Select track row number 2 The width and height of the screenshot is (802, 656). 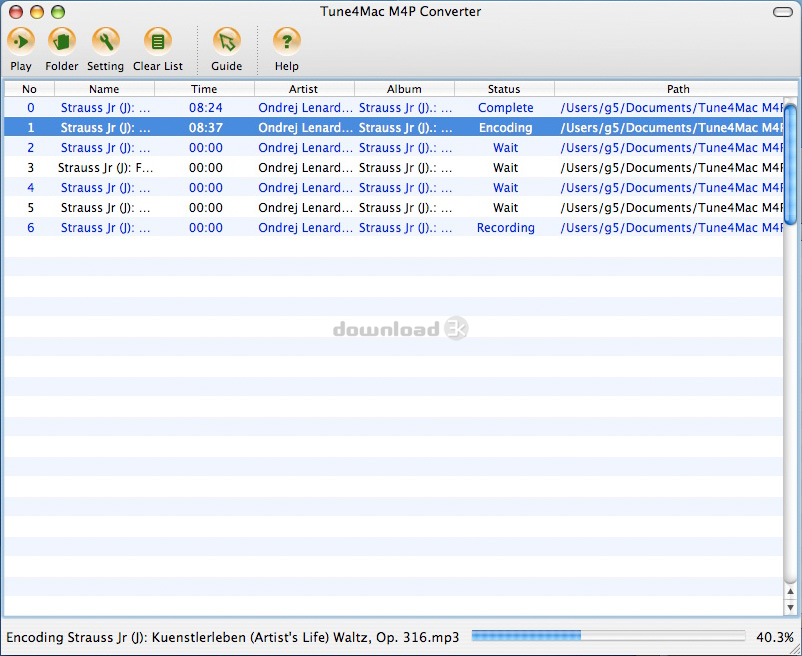[393, 148]
